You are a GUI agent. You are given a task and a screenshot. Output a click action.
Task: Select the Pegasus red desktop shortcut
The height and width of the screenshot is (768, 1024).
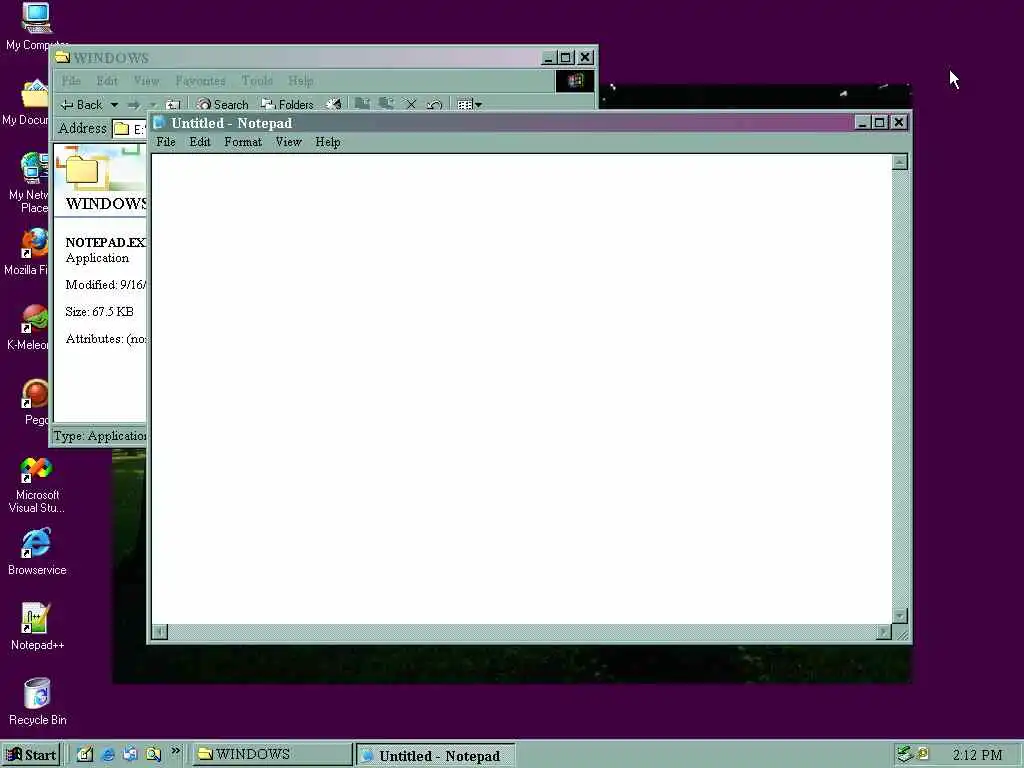tap(35, 402)
